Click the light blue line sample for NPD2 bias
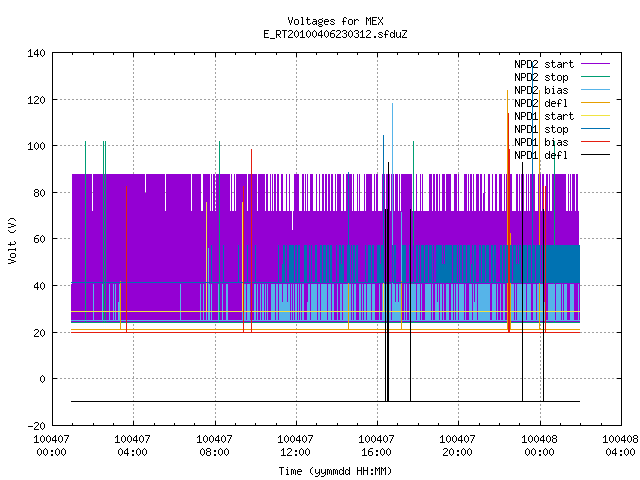640x480 pixels. tap(595, 90)
